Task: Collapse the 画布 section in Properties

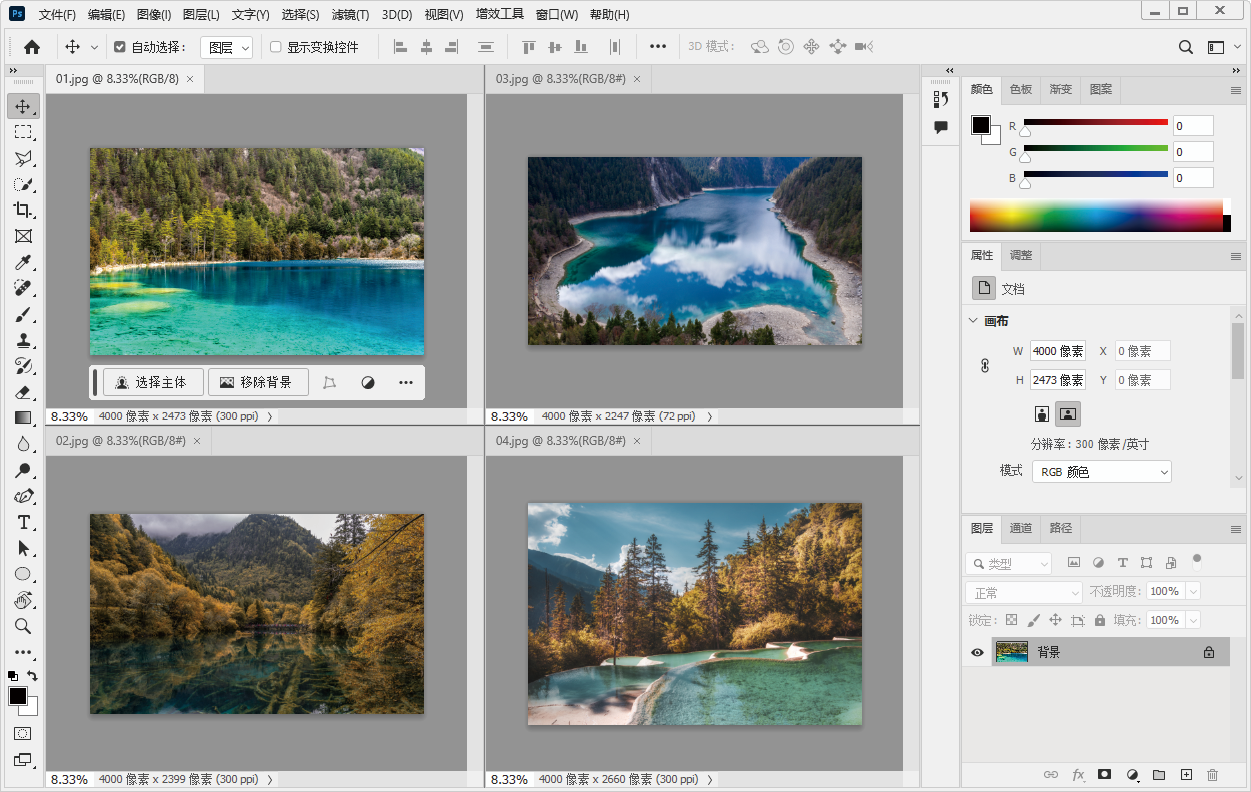Action: pyautogui.click(x=973, y=321)
